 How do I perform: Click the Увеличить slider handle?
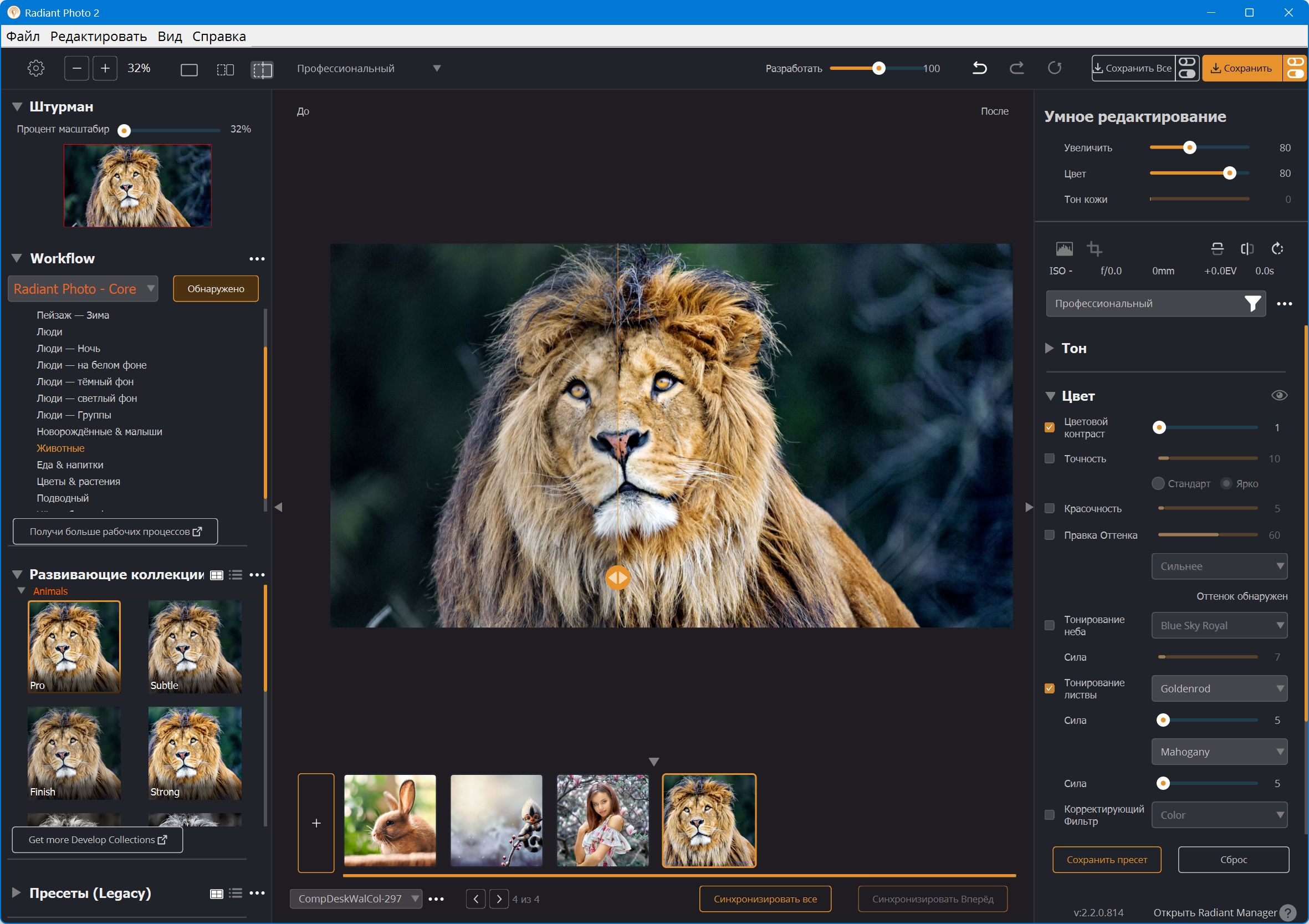[1189, 148]
